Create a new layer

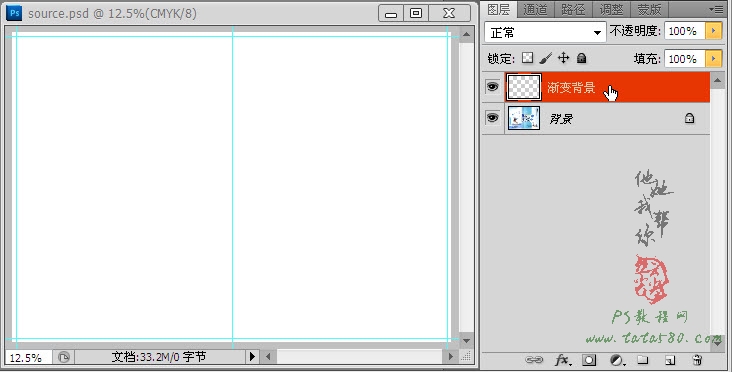[x=670, y=360]
